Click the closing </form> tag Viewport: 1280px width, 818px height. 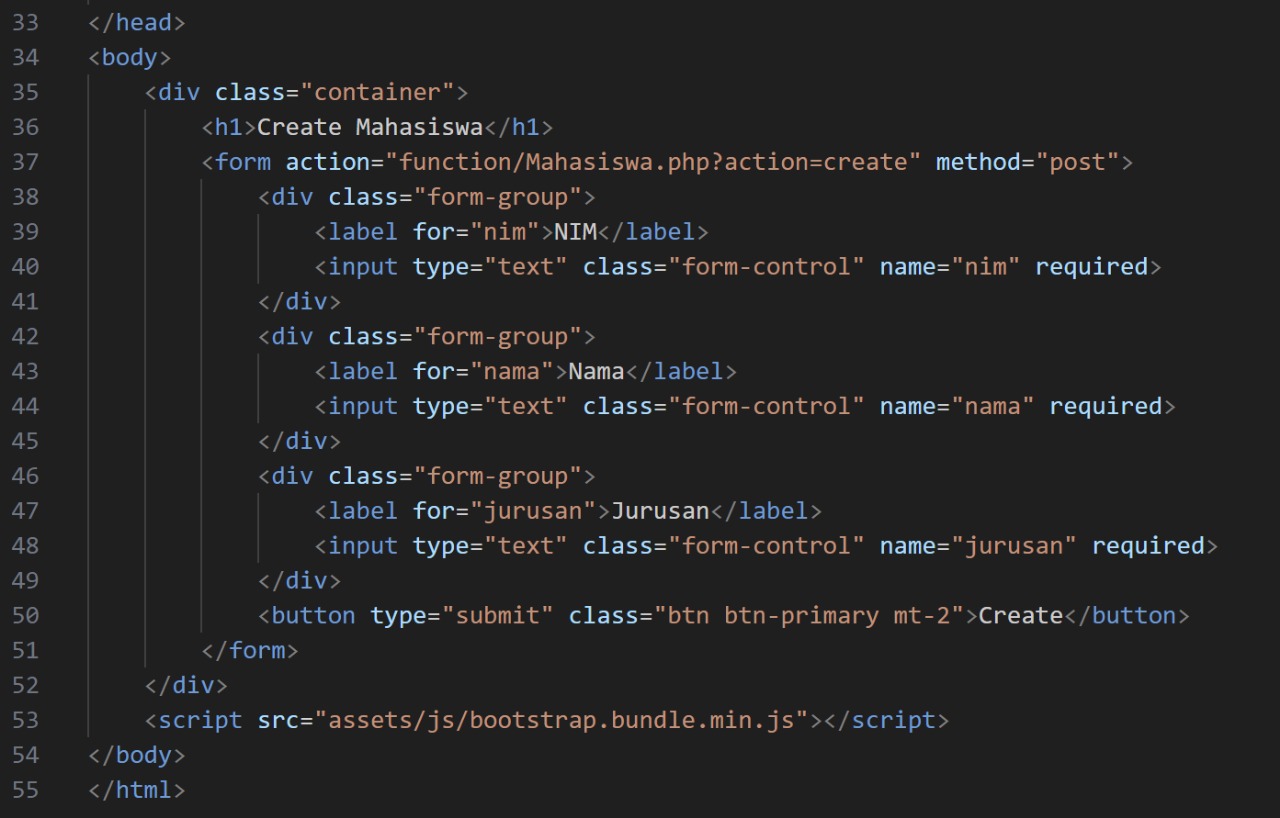click(x=250, y=650)
